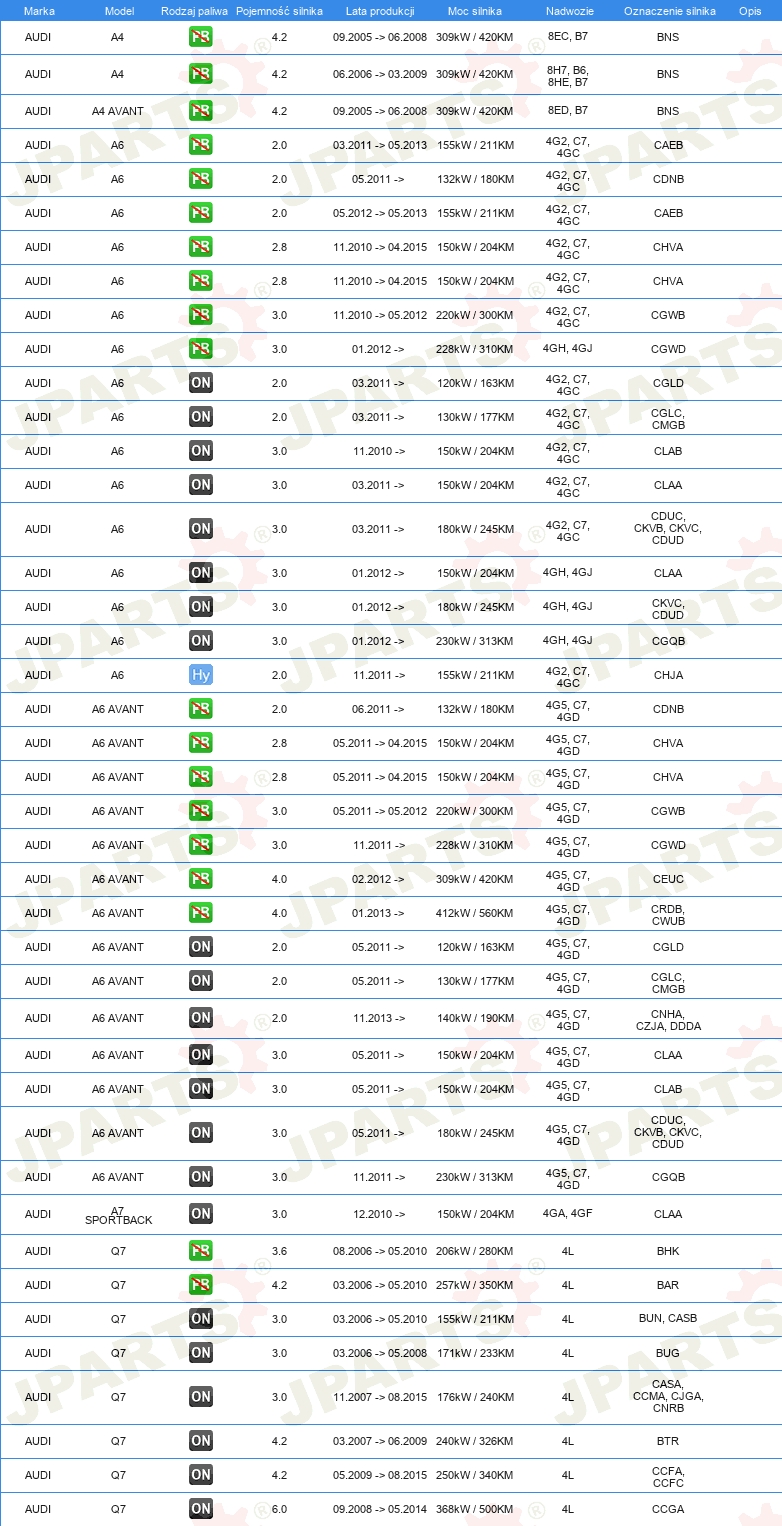Click the 8ED, B7 body cell
This screenshot has height=1526, width=782.
pos(568,111)
